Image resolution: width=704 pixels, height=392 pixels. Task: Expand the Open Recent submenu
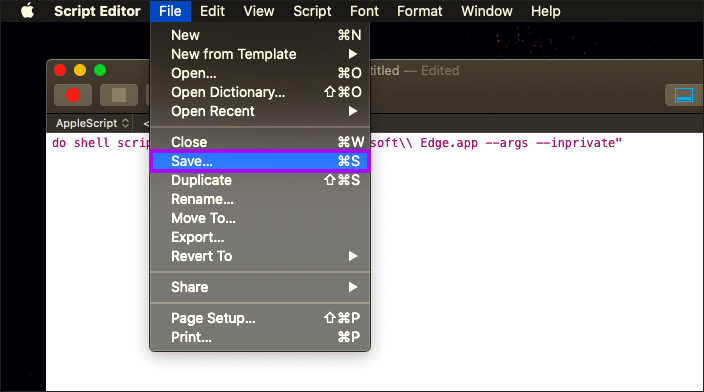coord(260,111)
